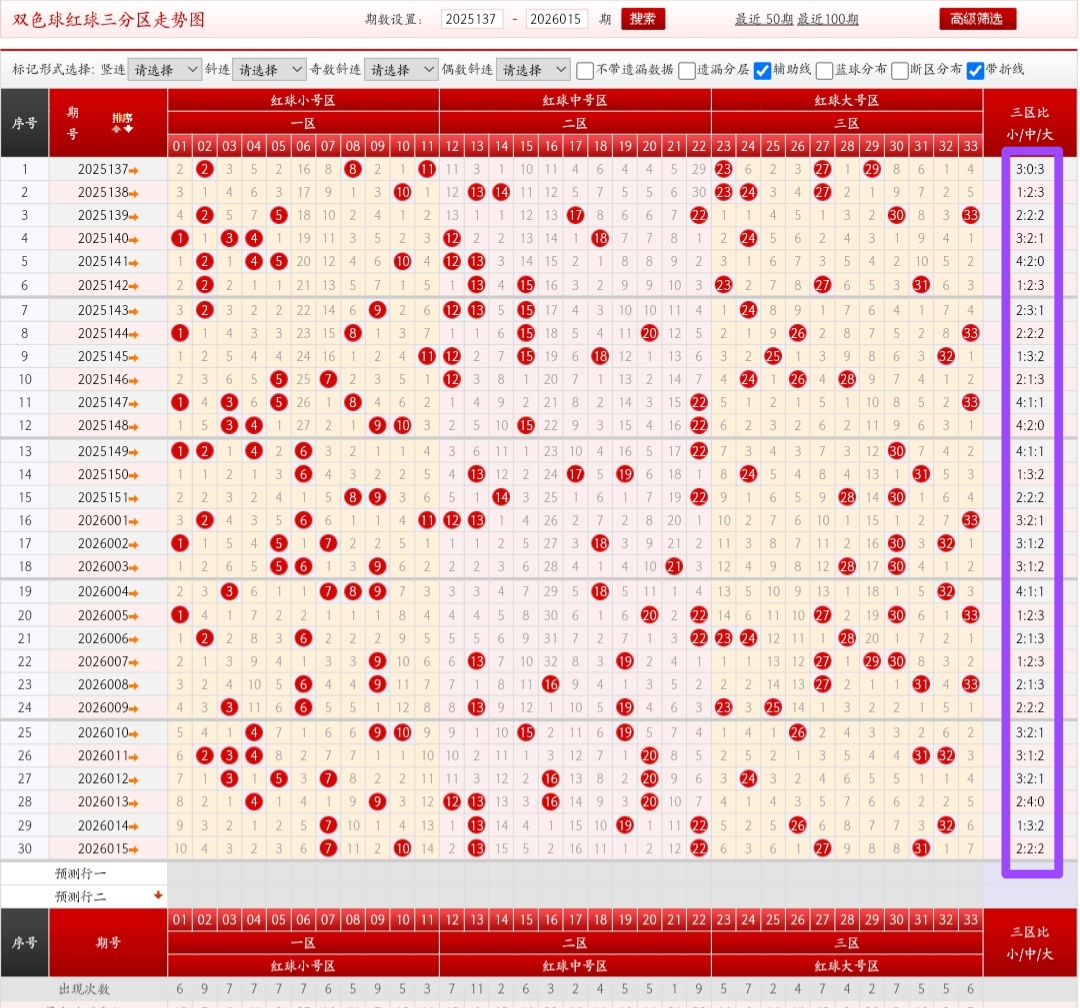The width and height of the screenshot is (1080, 1008).
Task: Click red ball 21 in row 2026003
Action: pyautogui.click(x=674, y=566)
